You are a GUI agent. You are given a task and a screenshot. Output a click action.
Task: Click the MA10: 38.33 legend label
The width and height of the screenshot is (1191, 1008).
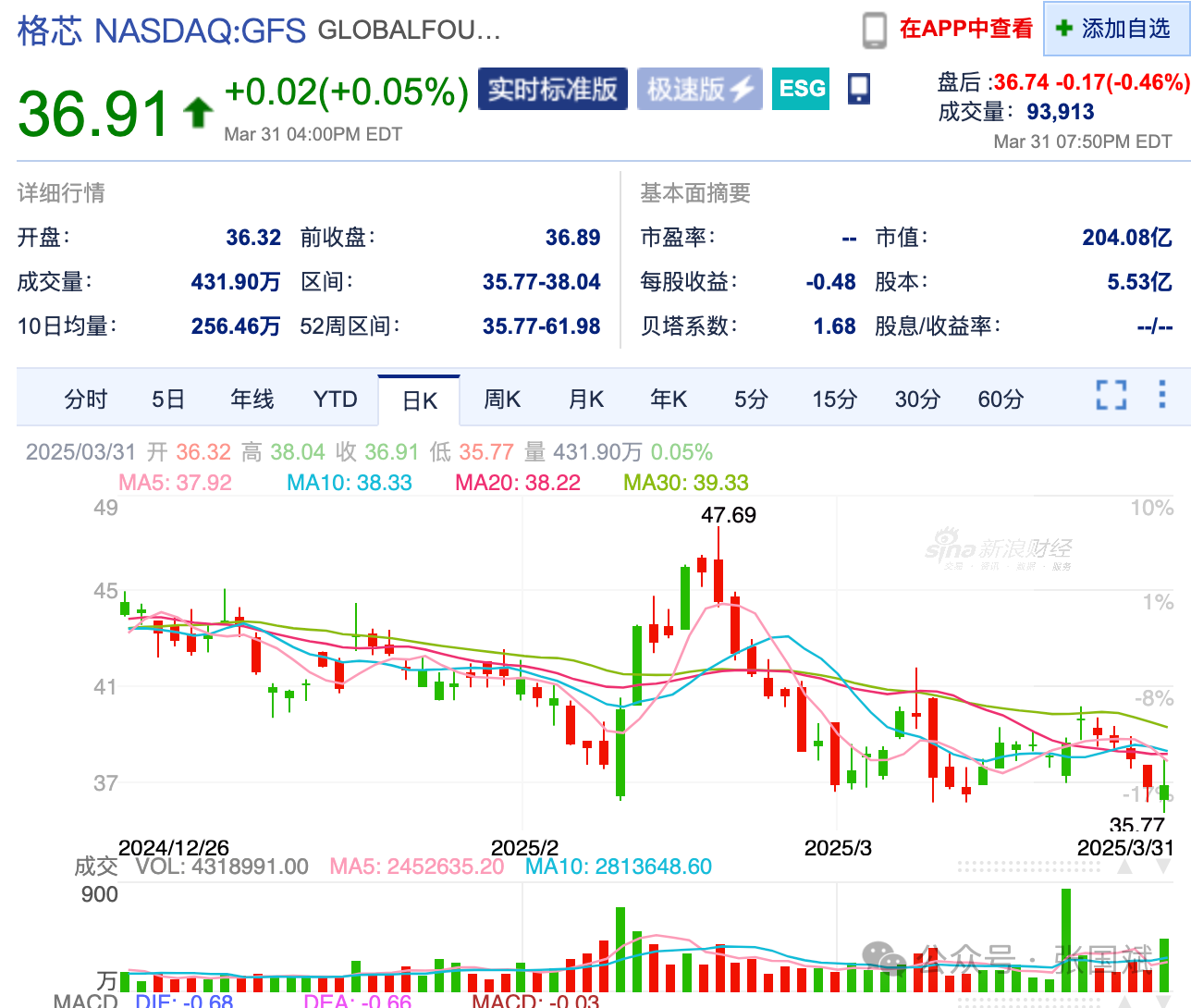point(350,483)
